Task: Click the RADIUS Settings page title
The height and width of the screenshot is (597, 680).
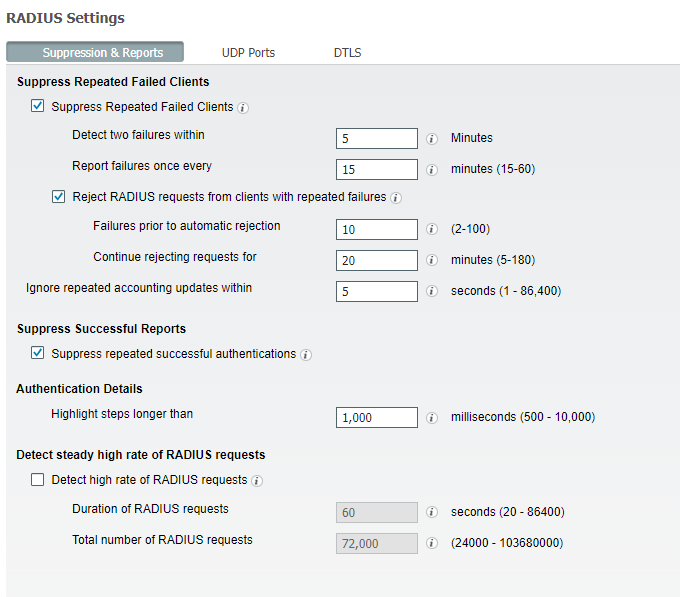Action: coord(65,18)
